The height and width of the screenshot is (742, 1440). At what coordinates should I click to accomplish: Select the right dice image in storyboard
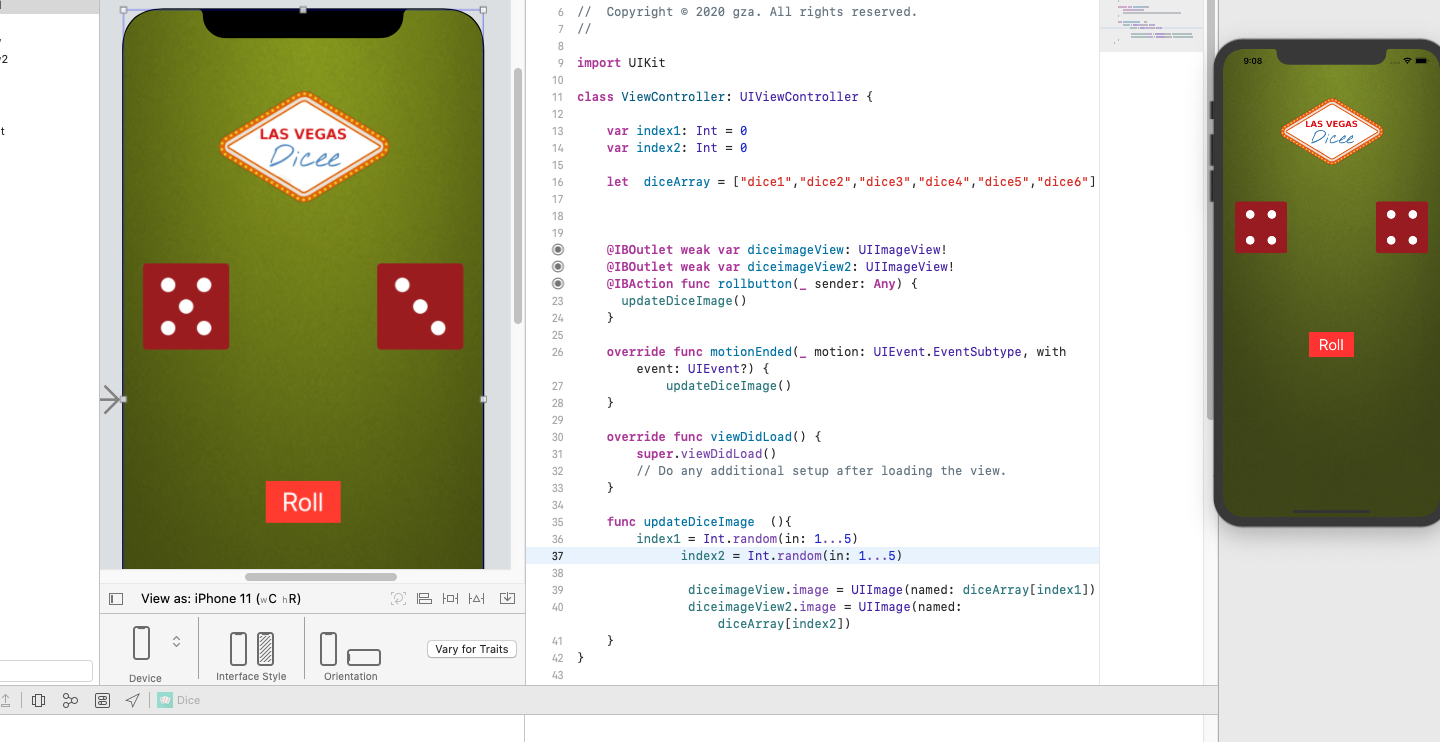(420, 306)
